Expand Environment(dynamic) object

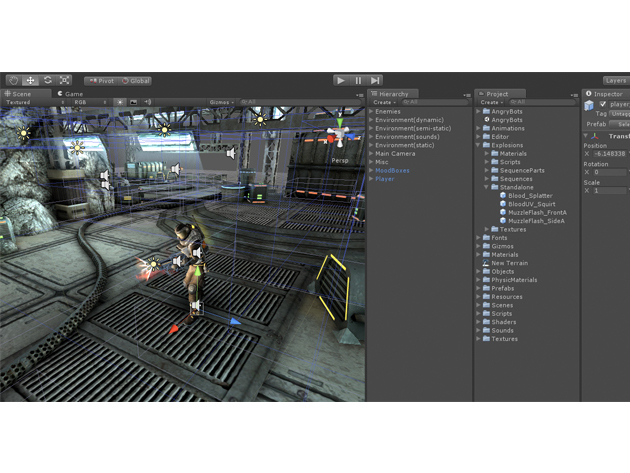pos(371,120)
